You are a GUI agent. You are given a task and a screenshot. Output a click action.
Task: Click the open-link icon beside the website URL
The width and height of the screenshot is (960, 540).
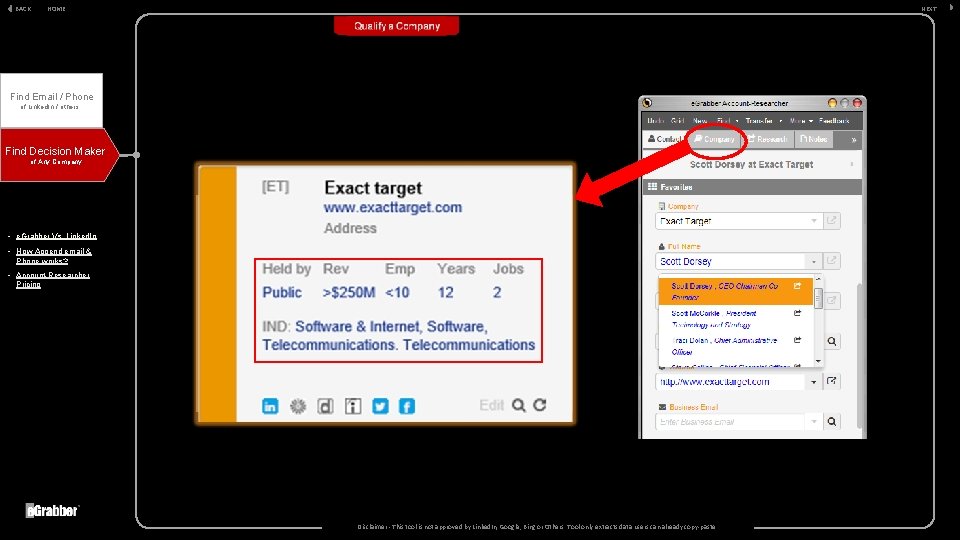click(831, 381)
